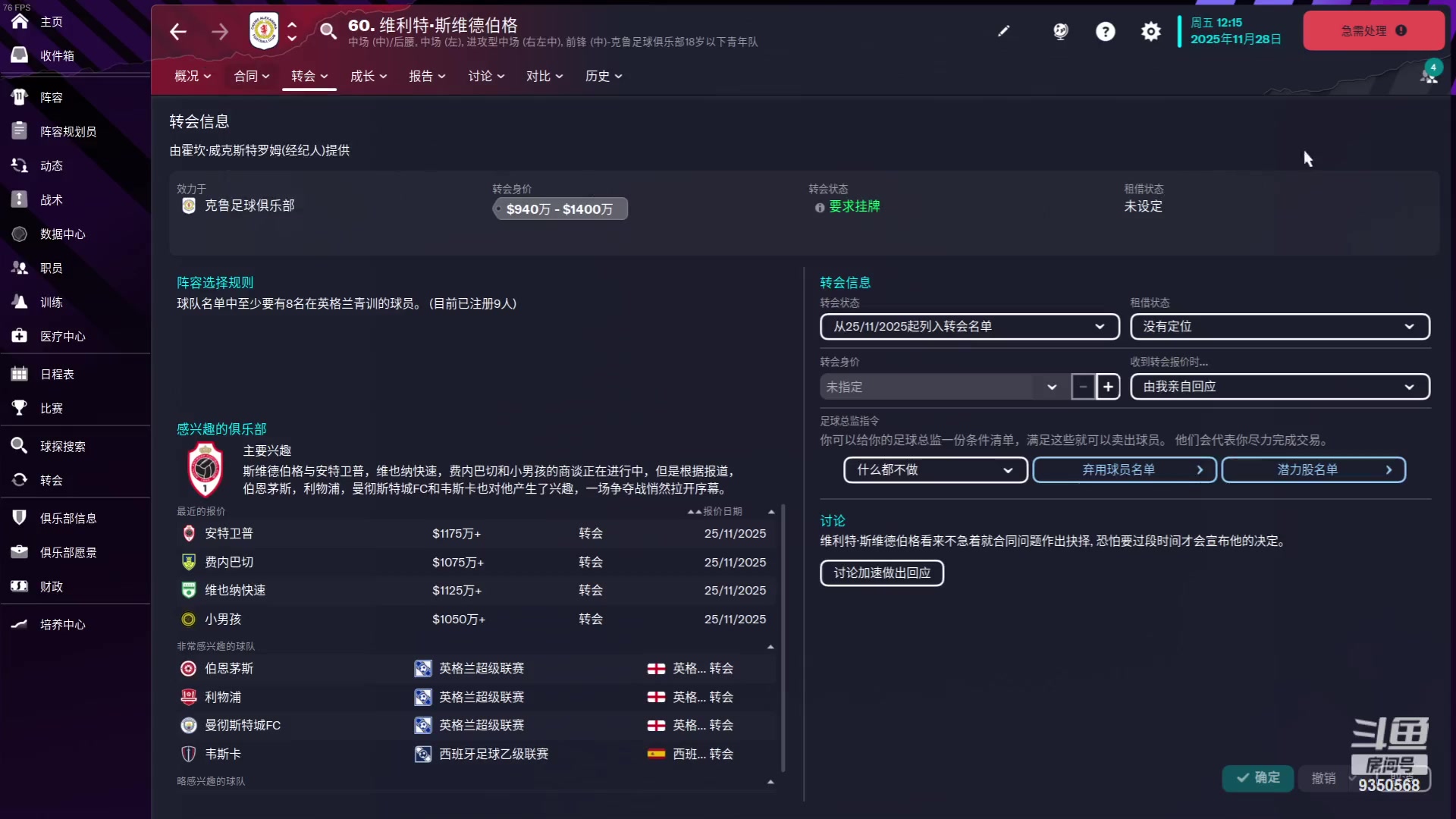Screen dimensions: 1456x819
Task: Expand the 什么都不做 director instruction dropdown
Action: point(934,469)
